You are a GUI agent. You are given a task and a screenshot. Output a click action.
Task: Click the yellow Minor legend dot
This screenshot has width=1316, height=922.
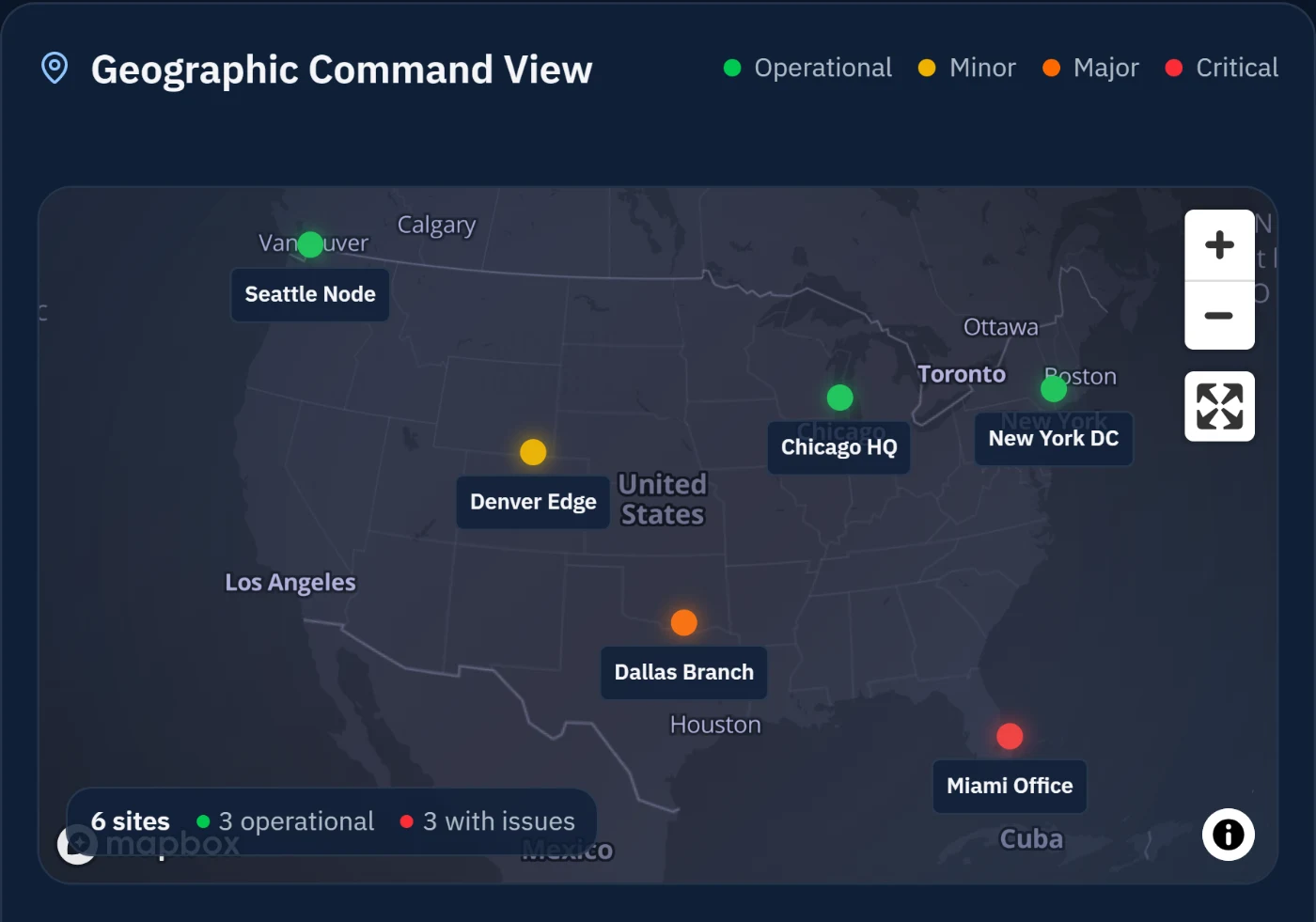(x=927, y=68)
